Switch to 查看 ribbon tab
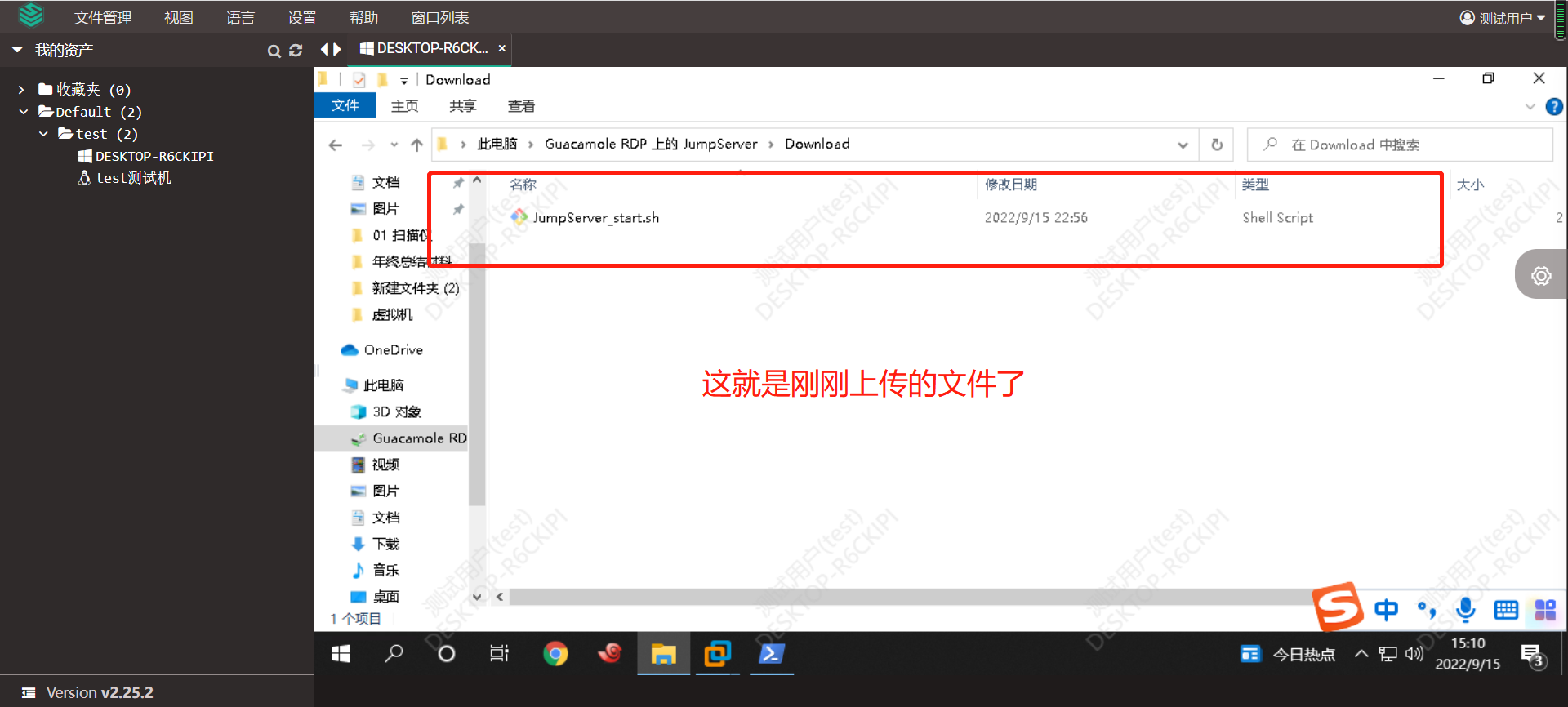1568x707 pixels. 521,106
